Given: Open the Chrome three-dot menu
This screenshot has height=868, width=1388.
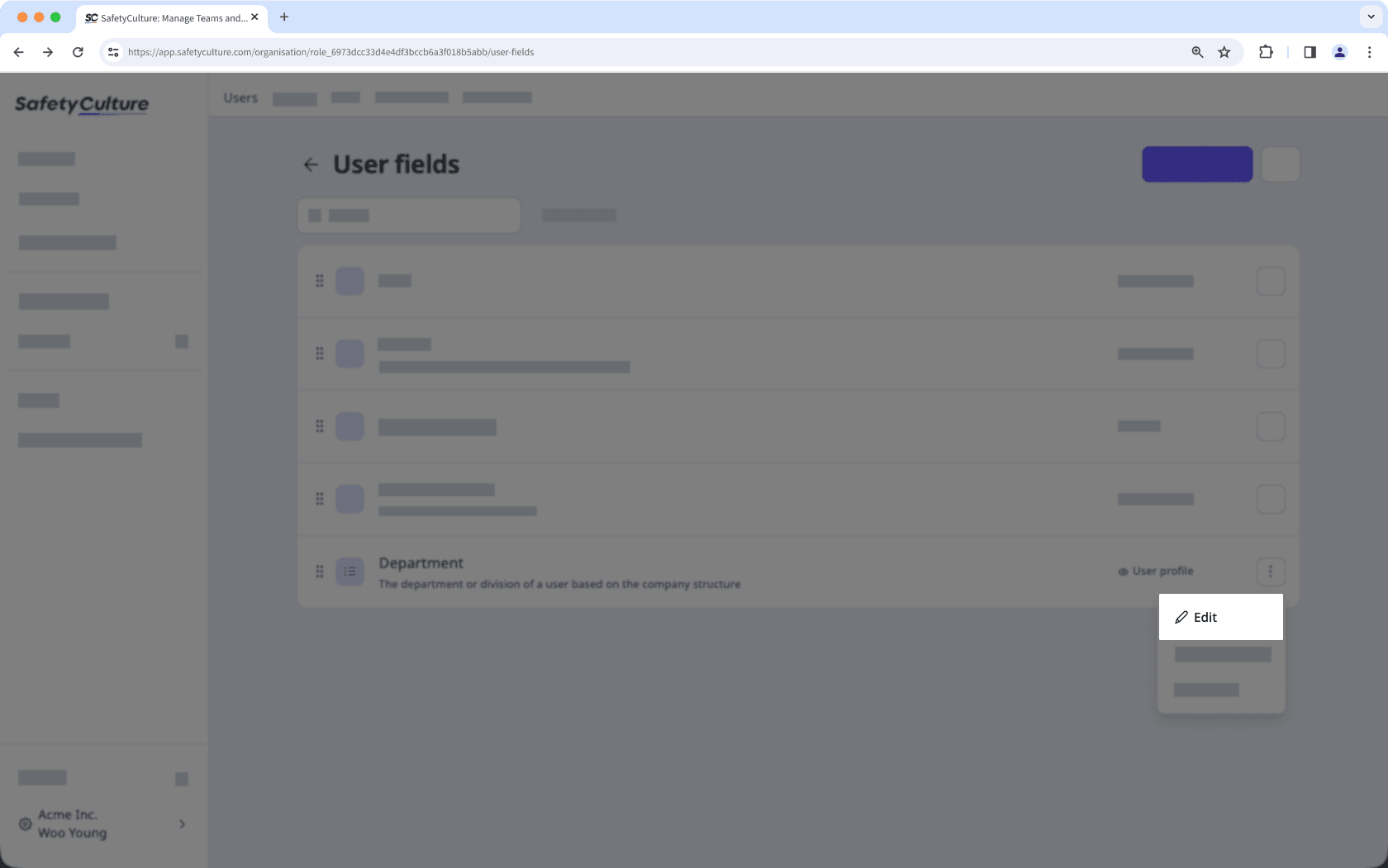Looking at the screenshot, I should point(1369,52).
